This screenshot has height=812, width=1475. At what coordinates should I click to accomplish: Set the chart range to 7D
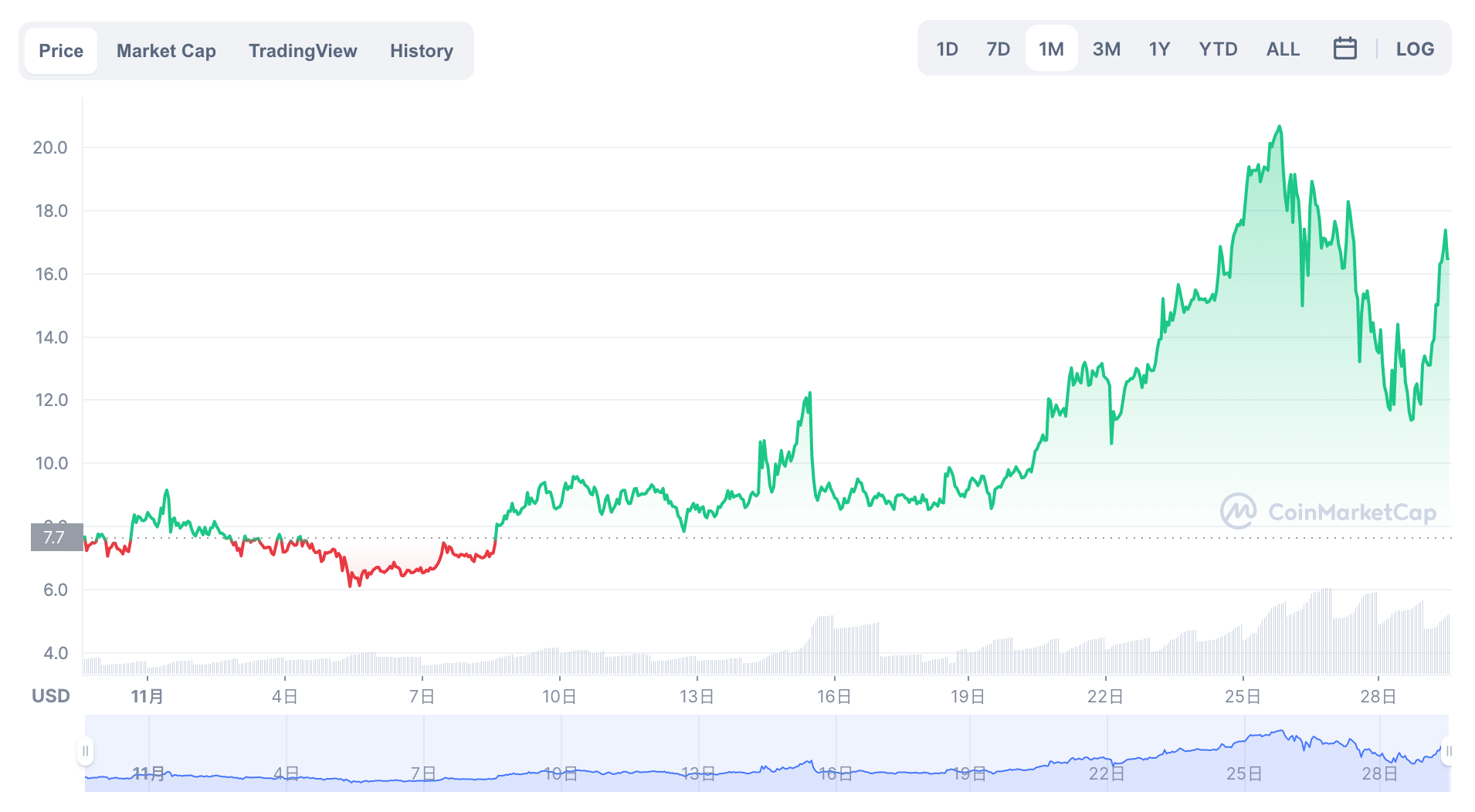[998, 49]
